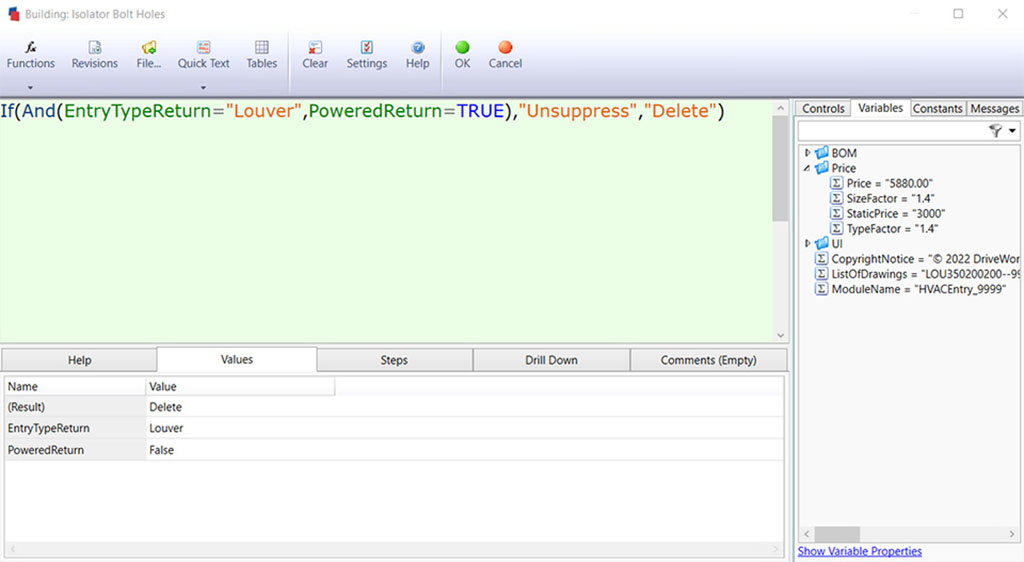Open the Quick Text dropdown arrow
The image size is (1024, 562).
click(x=203, y=87)
